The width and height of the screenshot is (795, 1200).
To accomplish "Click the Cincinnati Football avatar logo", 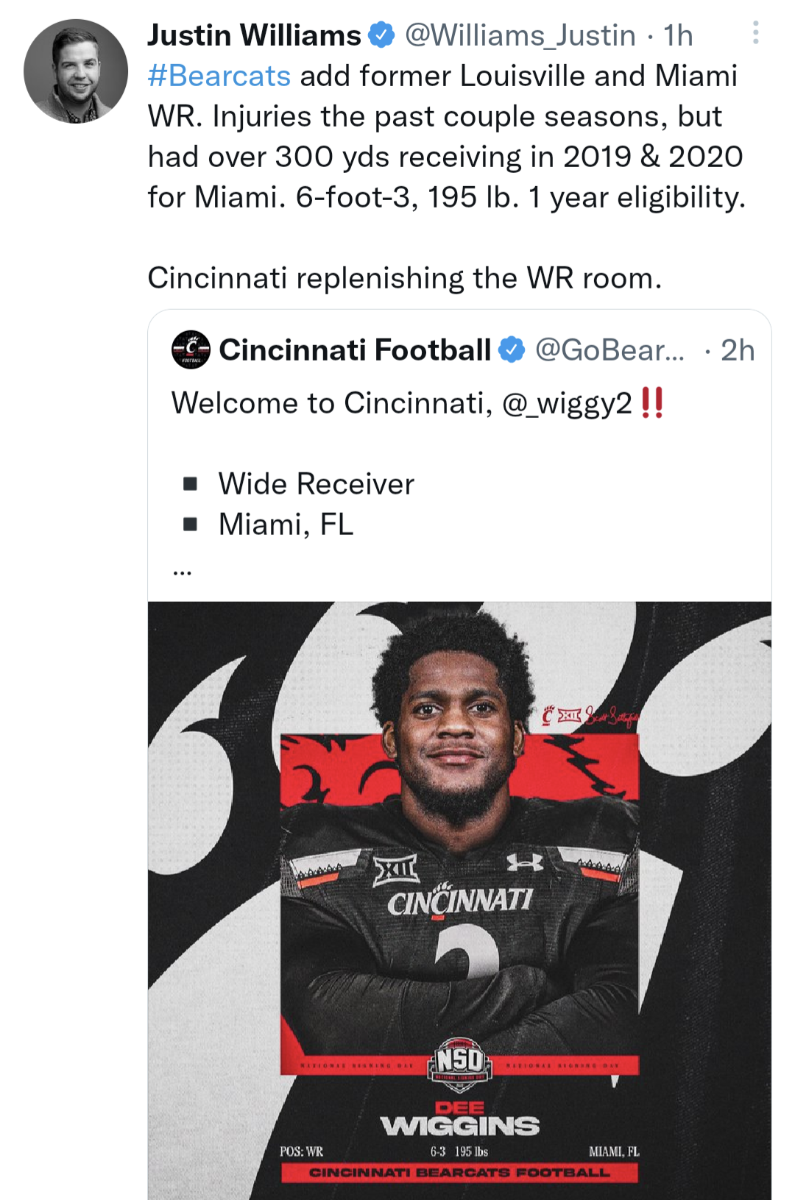I will (192, 349).
